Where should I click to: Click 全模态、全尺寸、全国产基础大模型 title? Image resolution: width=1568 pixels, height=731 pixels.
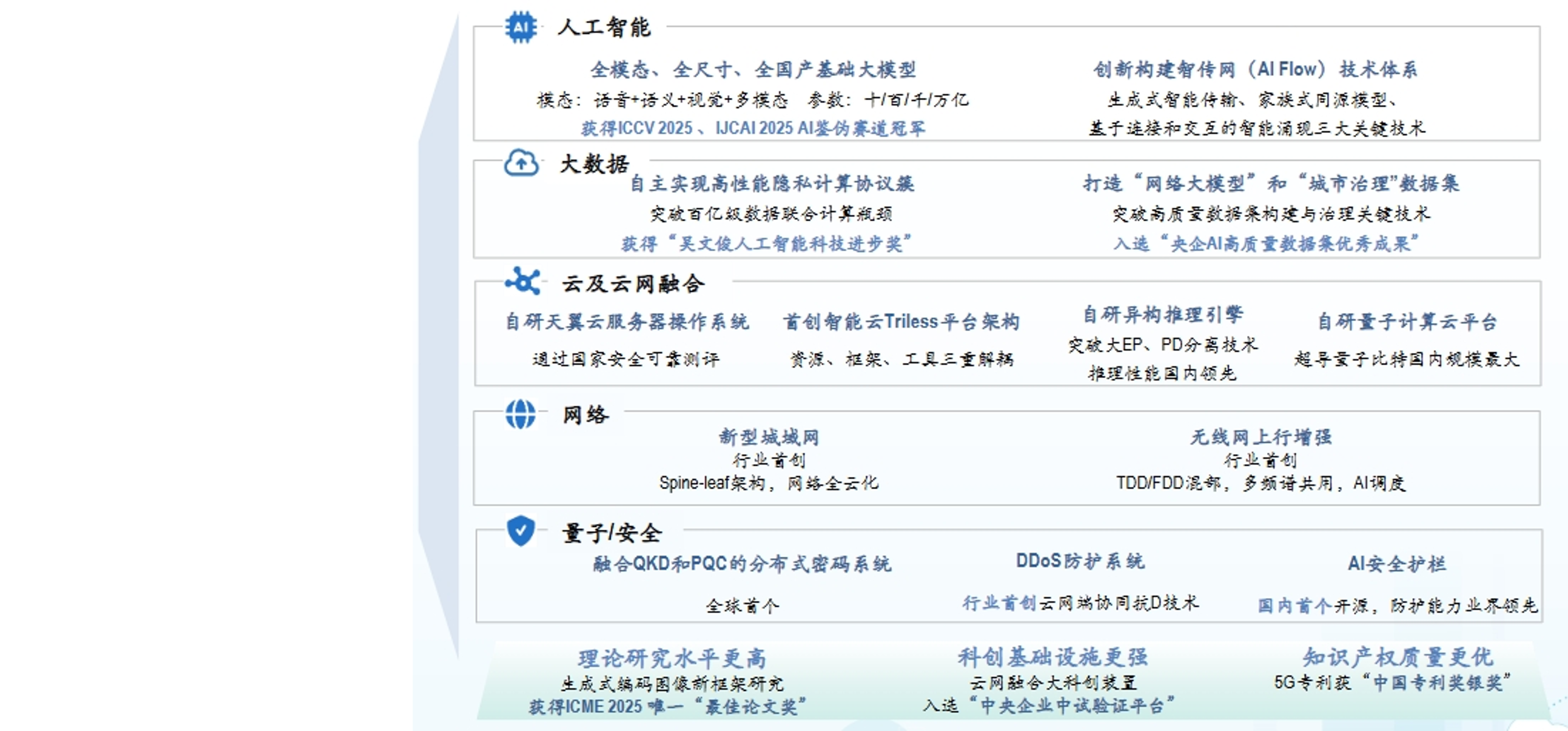click(753, 69)
